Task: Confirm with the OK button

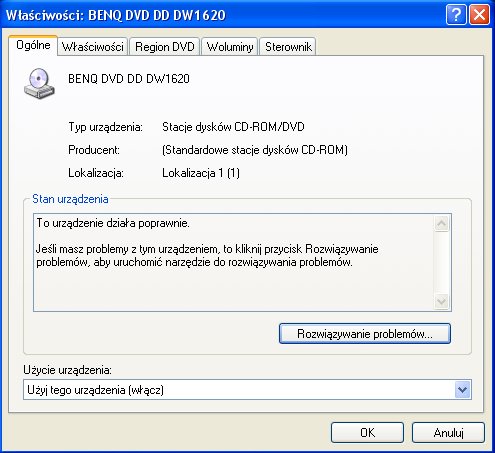Action: pos(367,433)
